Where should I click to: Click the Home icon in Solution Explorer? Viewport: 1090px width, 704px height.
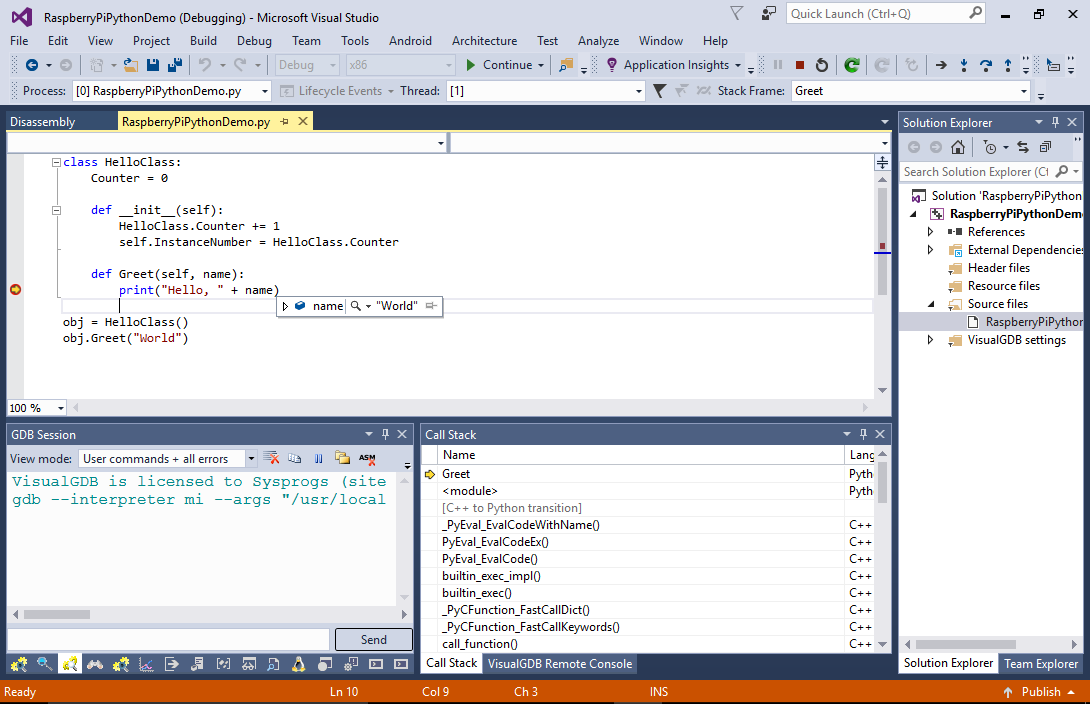click(x=958, y=147)
